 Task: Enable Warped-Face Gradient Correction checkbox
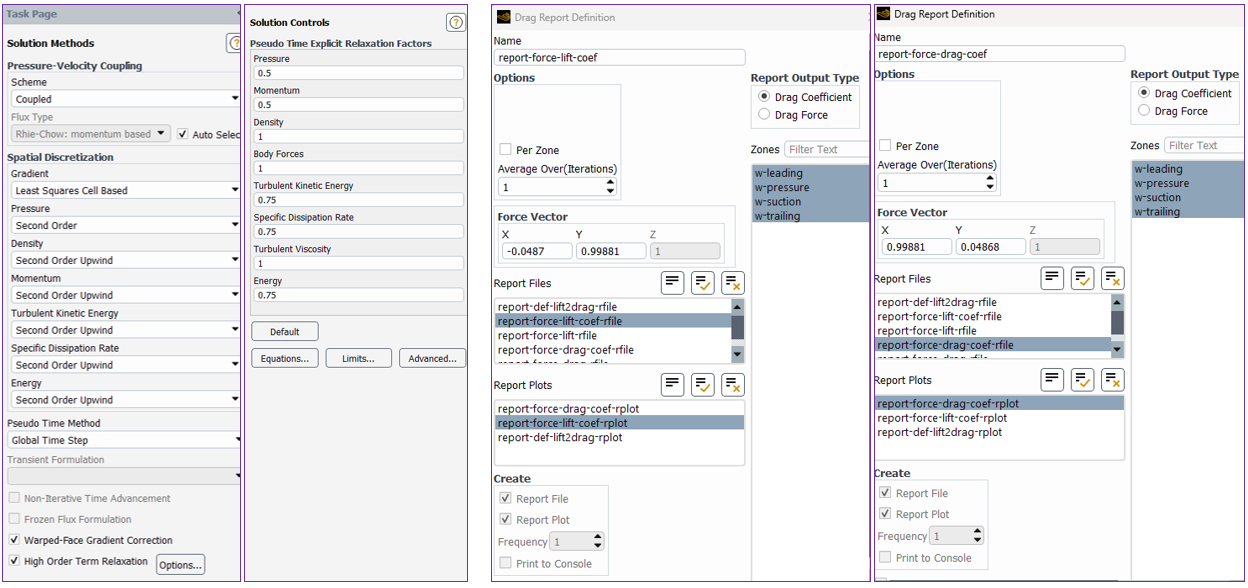pos(14,540)
